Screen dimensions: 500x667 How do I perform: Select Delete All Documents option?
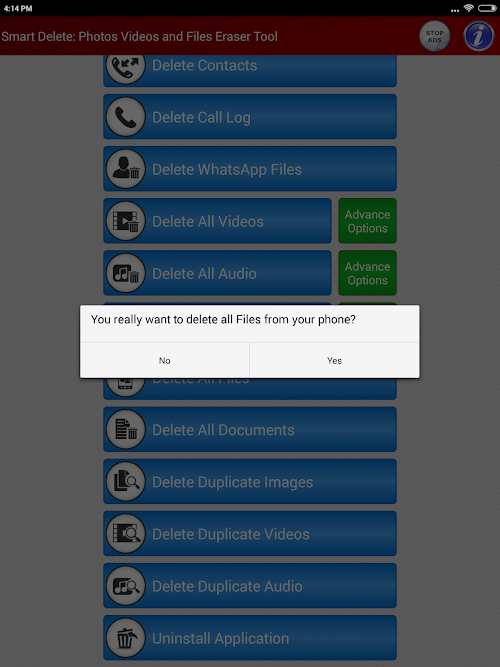250,430
